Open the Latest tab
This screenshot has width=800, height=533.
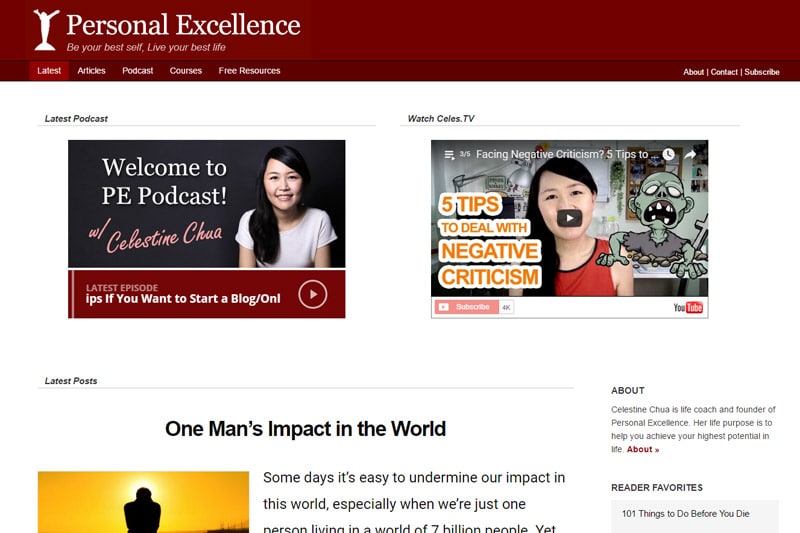coord(49,71)
